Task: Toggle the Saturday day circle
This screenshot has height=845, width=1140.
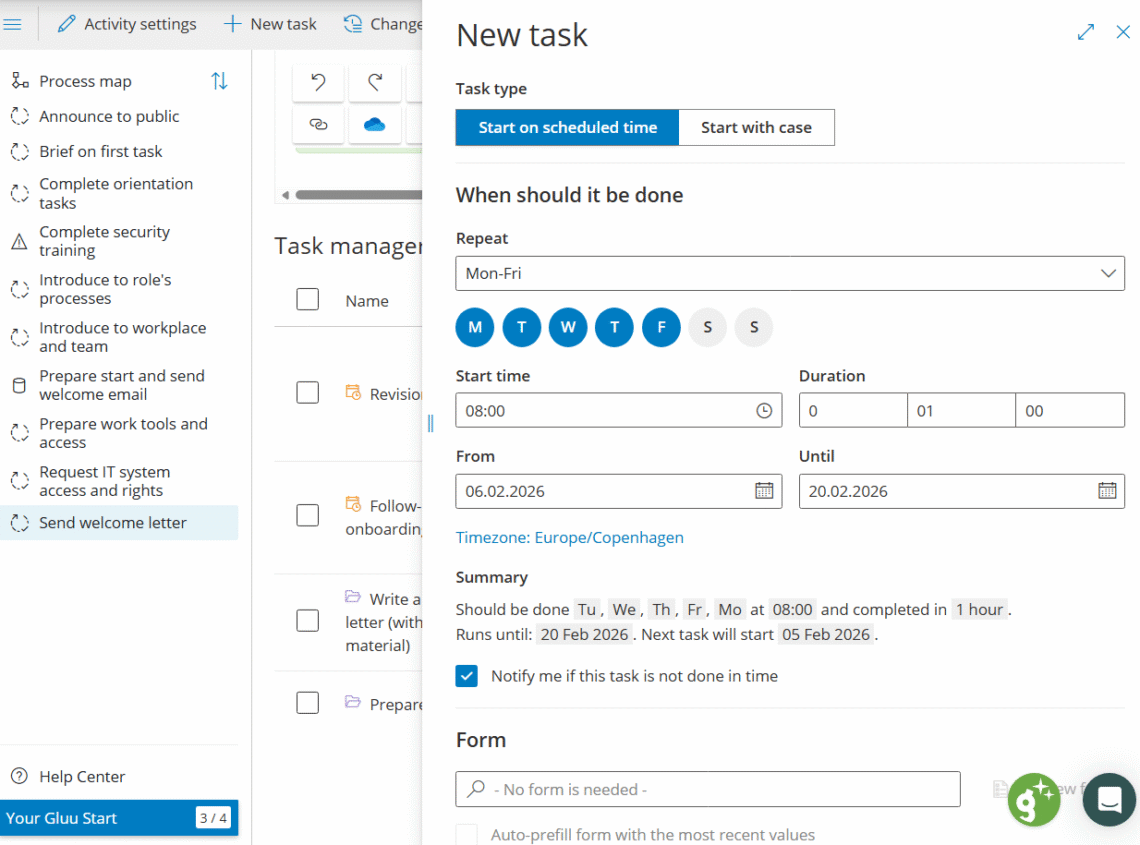Action: 708,327
